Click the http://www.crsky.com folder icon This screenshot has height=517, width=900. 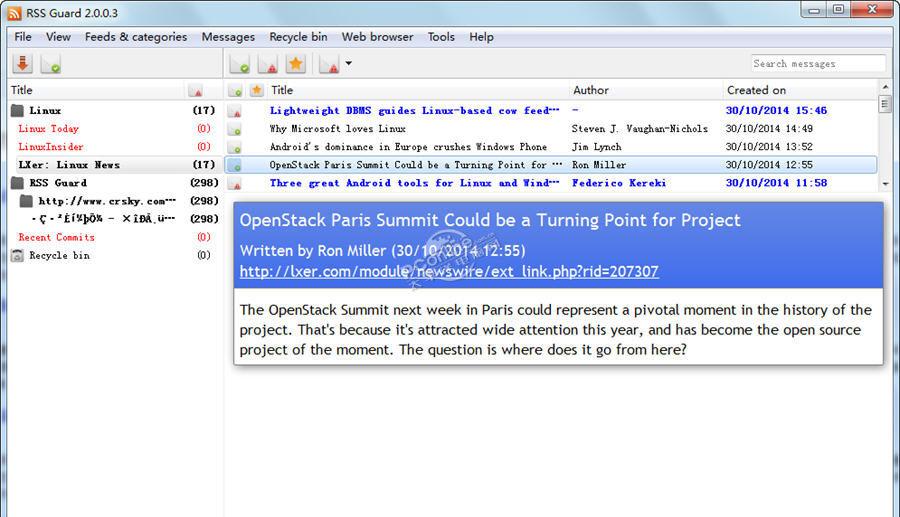point(26,201)
